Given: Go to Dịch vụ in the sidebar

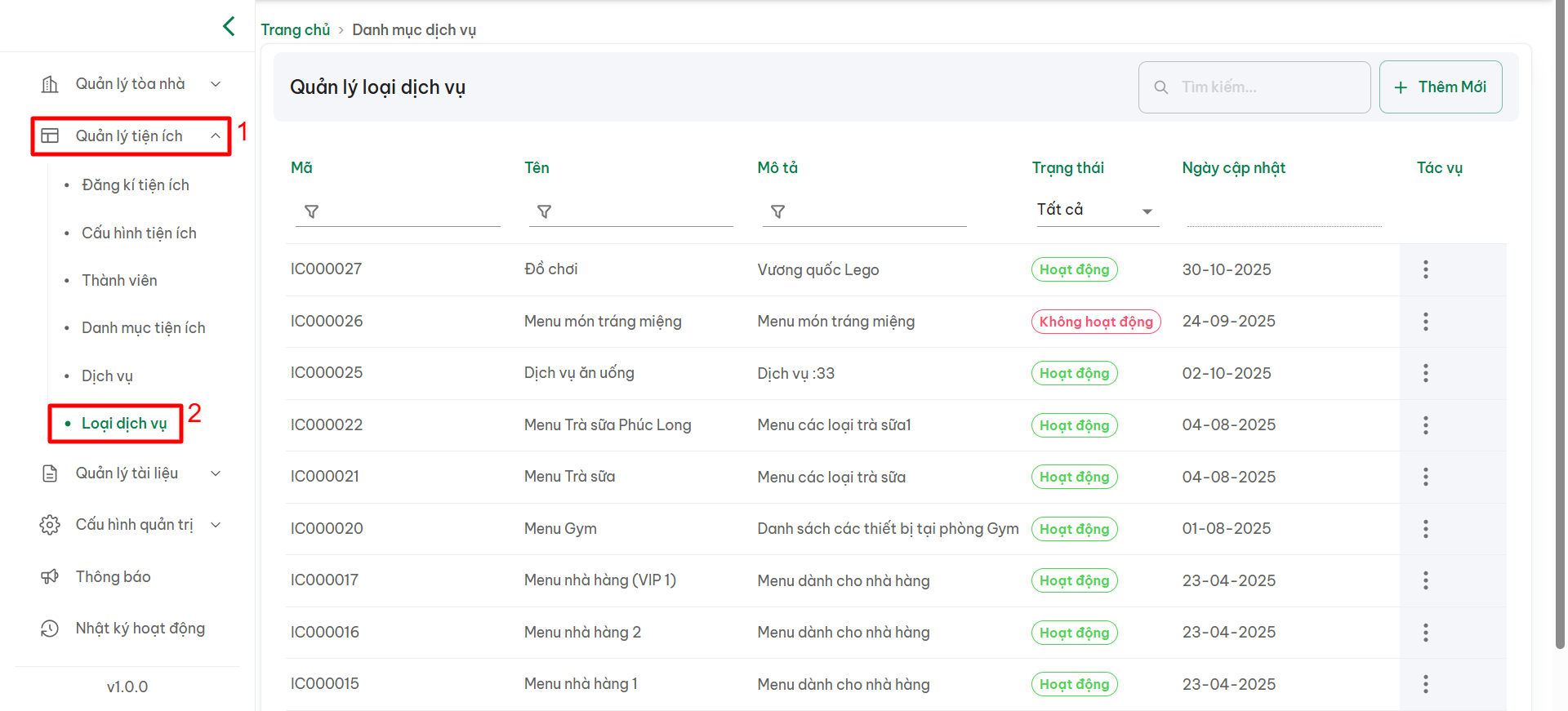Looking at the screenshot, I should (x=107, y=376).
